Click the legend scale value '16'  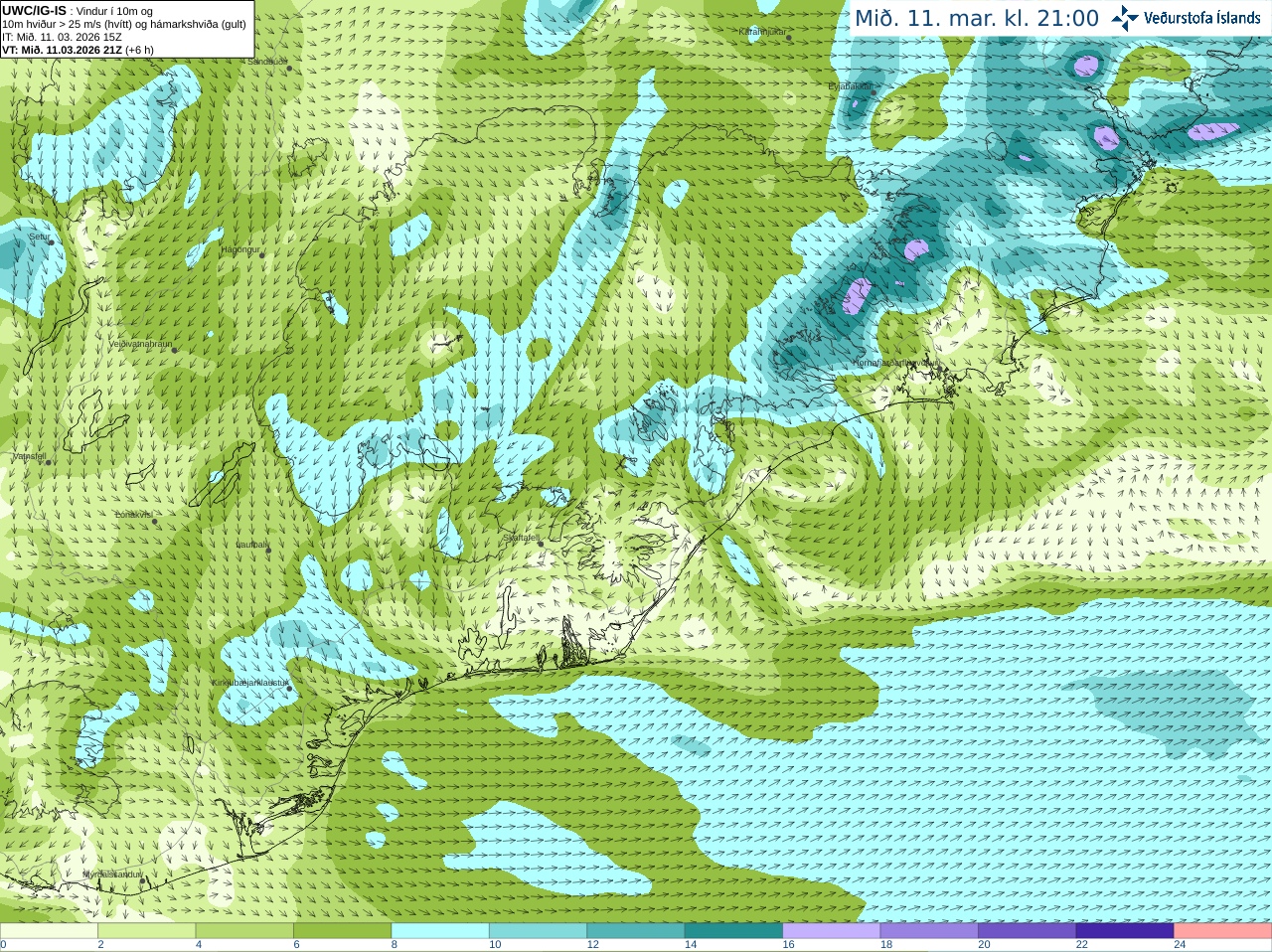tap(788, 945)
